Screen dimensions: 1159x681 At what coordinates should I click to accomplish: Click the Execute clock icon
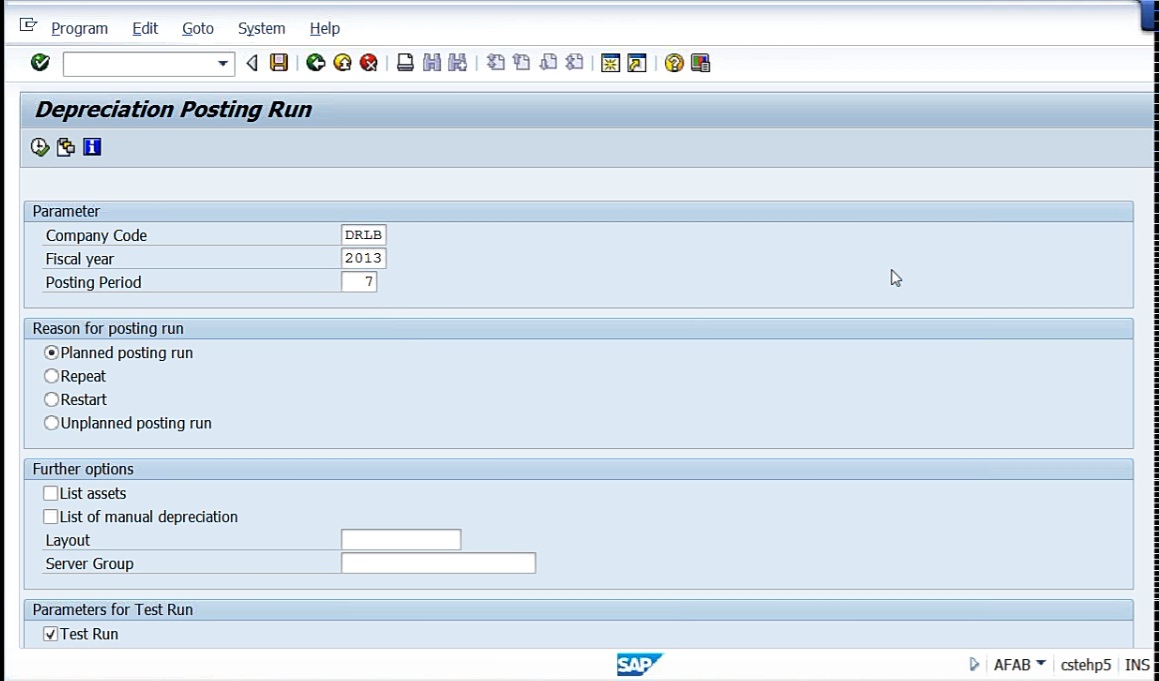[40, 147]
